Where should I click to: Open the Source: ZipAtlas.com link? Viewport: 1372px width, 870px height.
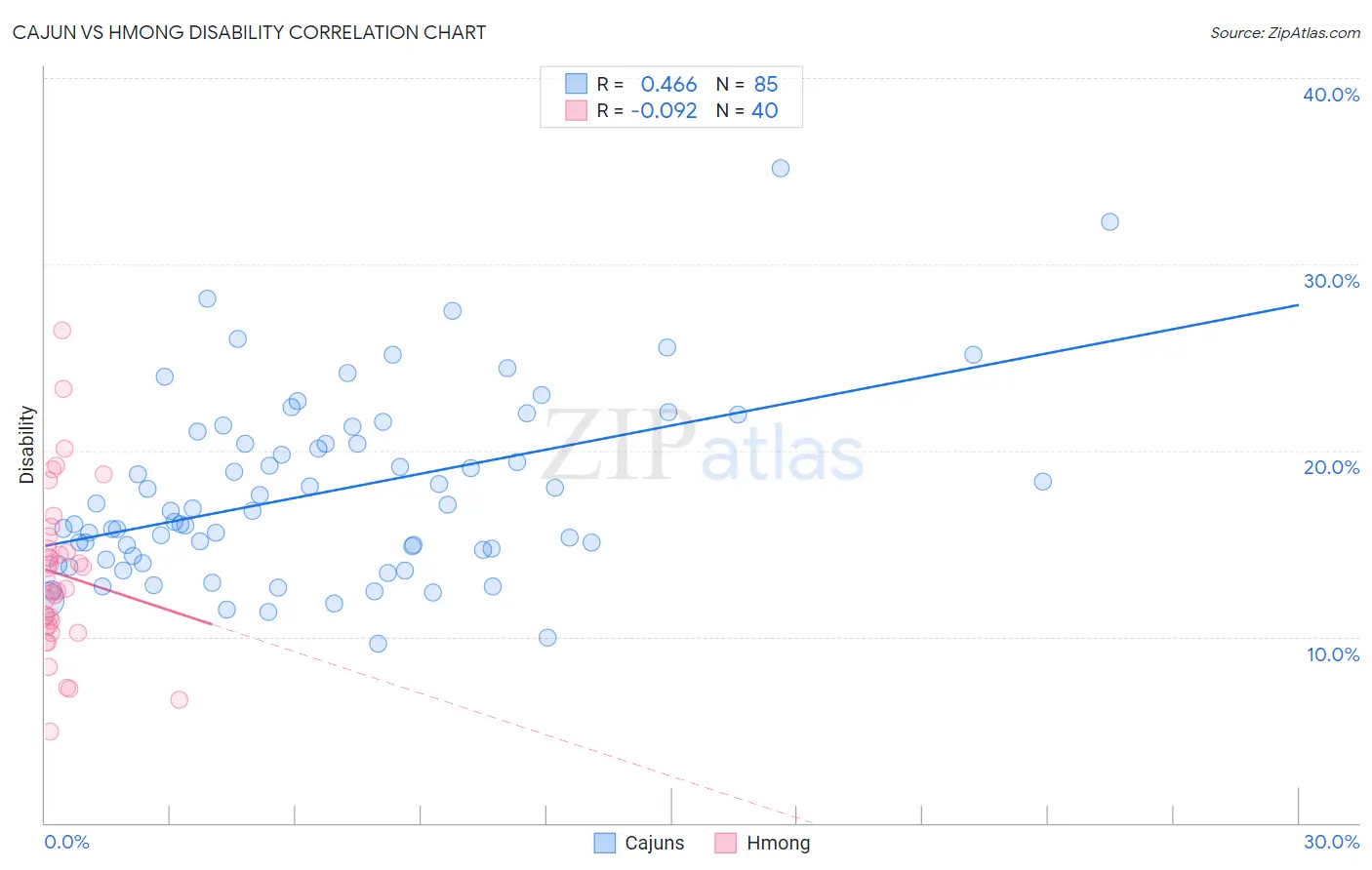coord(1285,33)
